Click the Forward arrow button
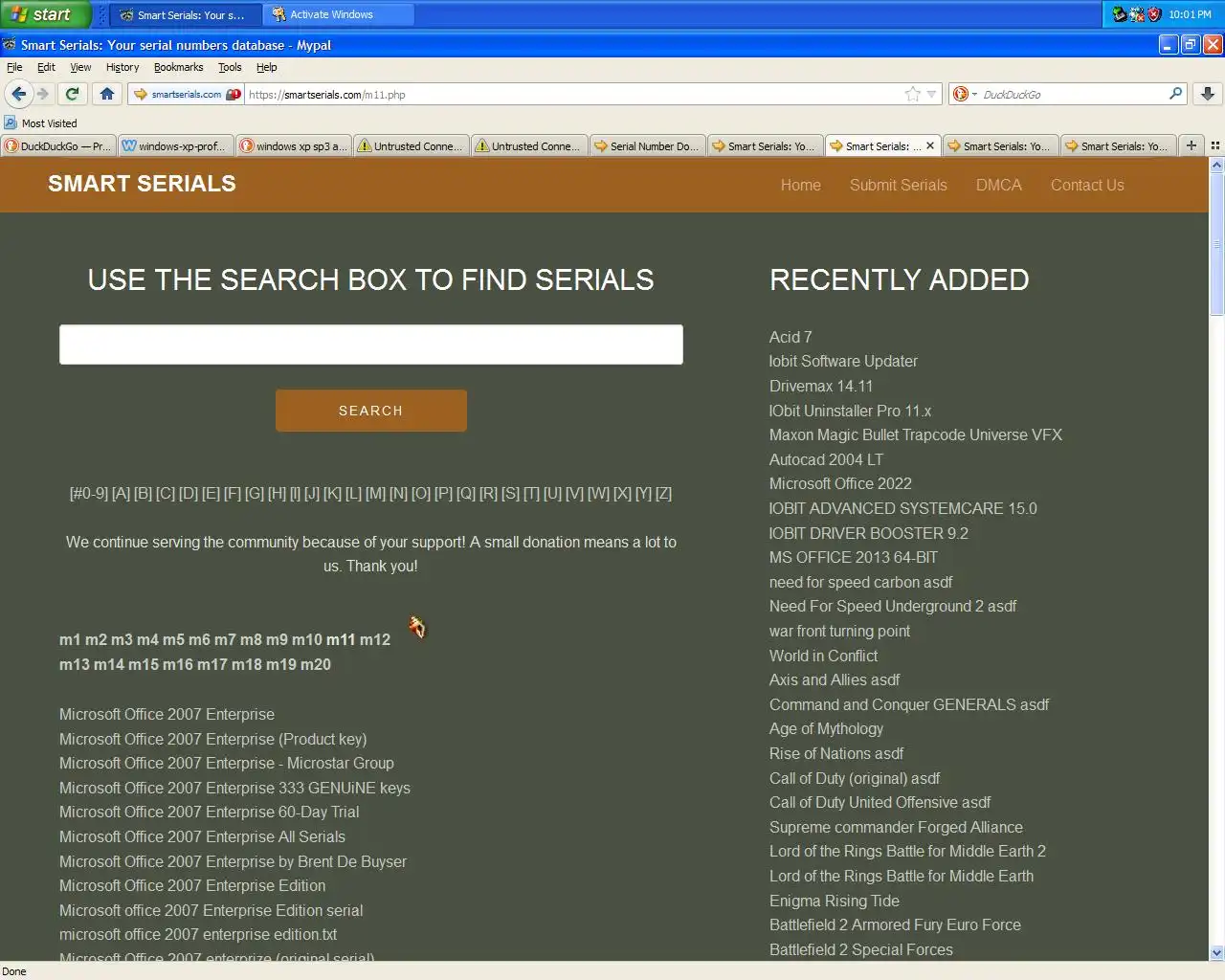Screen dimensions: 1225x980 point(43,94)
